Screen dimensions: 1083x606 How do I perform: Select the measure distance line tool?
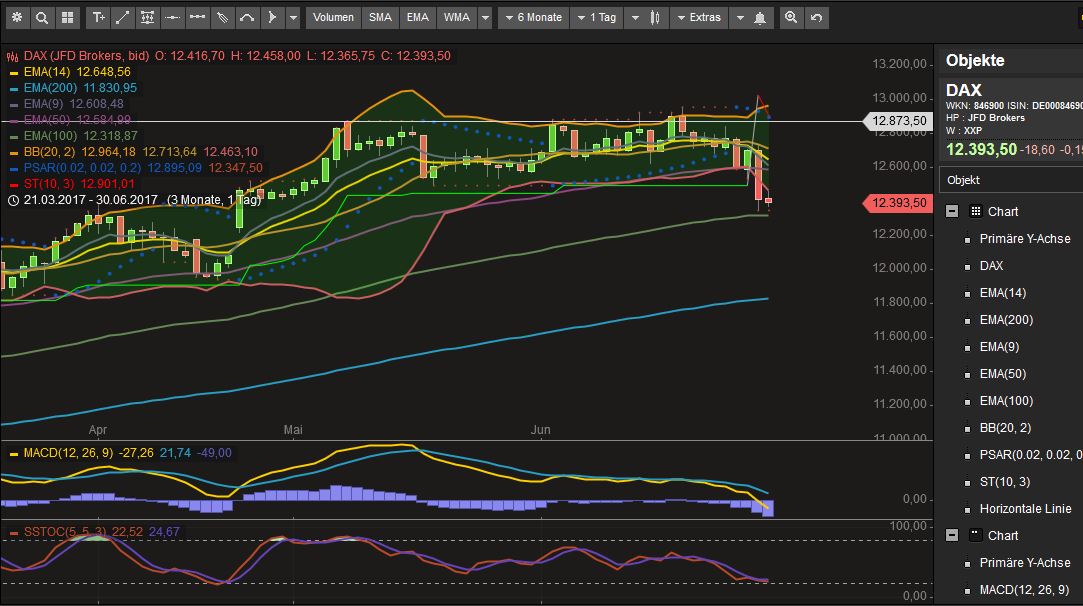tap(198, 17)
